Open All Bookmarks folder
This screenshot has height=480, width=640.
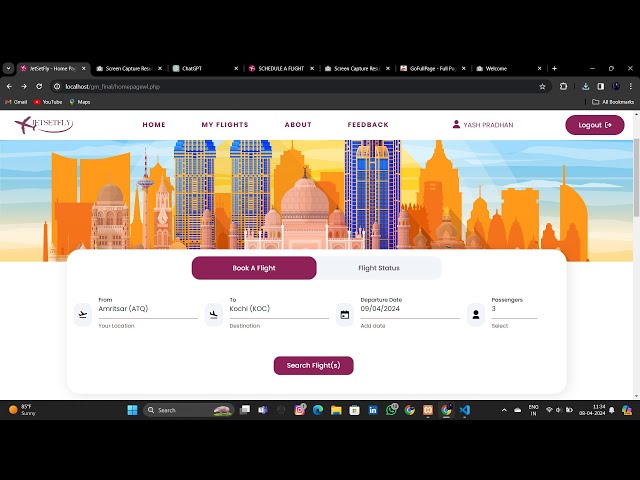pos(613,102)
